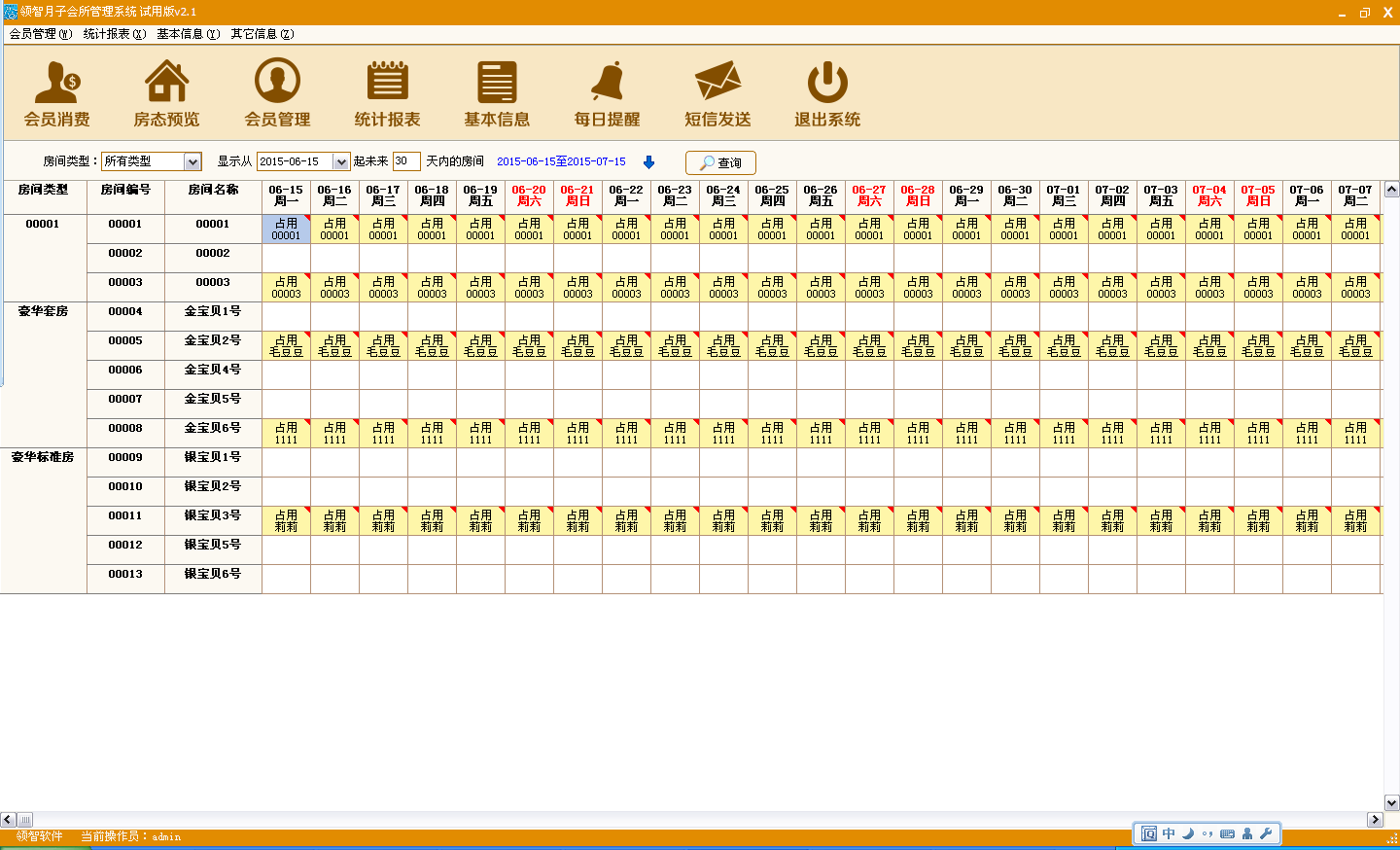Viewport: 1400px width, 850px height.
Task: Open the 统计报表 statistics report icon
Action: (387, 93)
